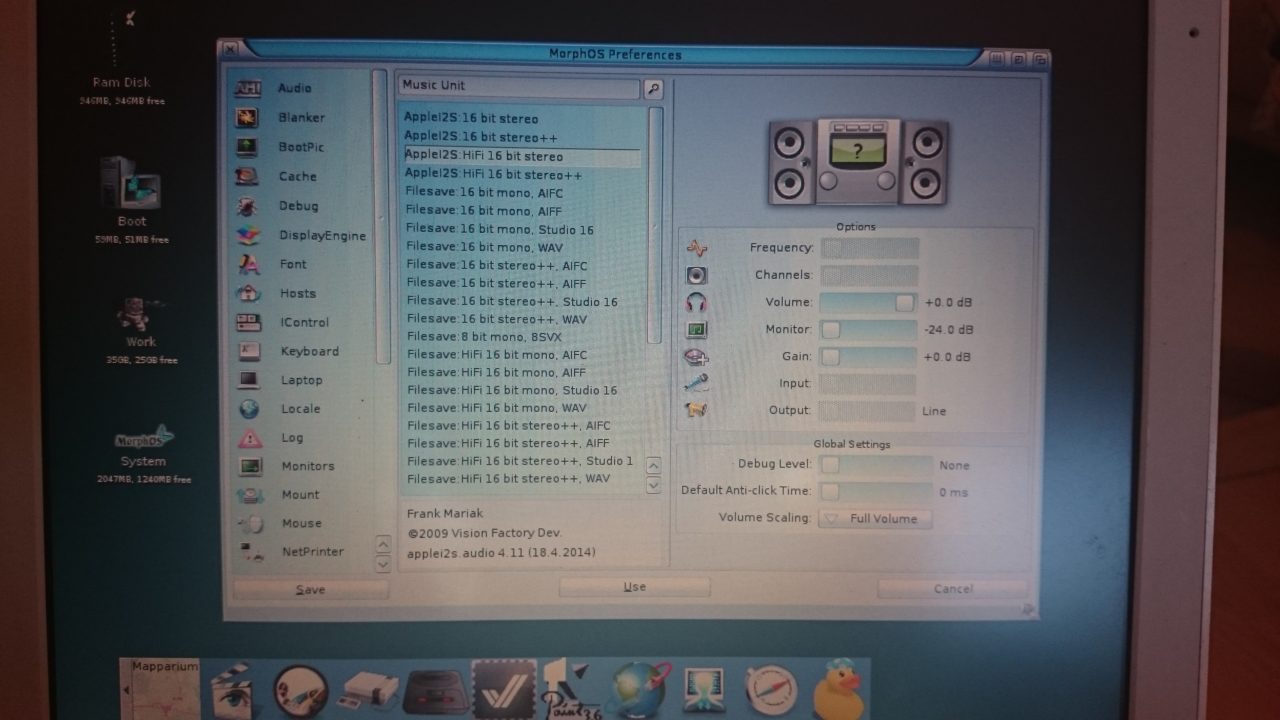The height and width of the screenshot is (720, 1280).
Task: Launch the clapperboard eye dock icon
Action: (233, 690)
